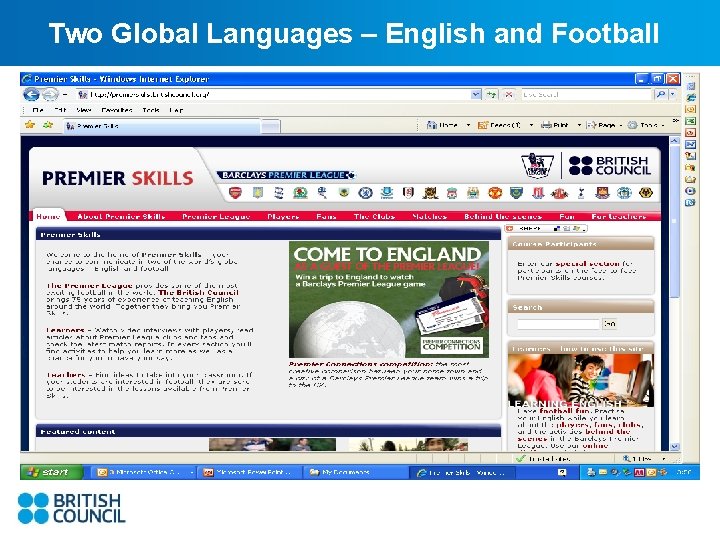Go back with the IE Back arrow
Viewport: 720px width, 540px height.
point(31,95)
